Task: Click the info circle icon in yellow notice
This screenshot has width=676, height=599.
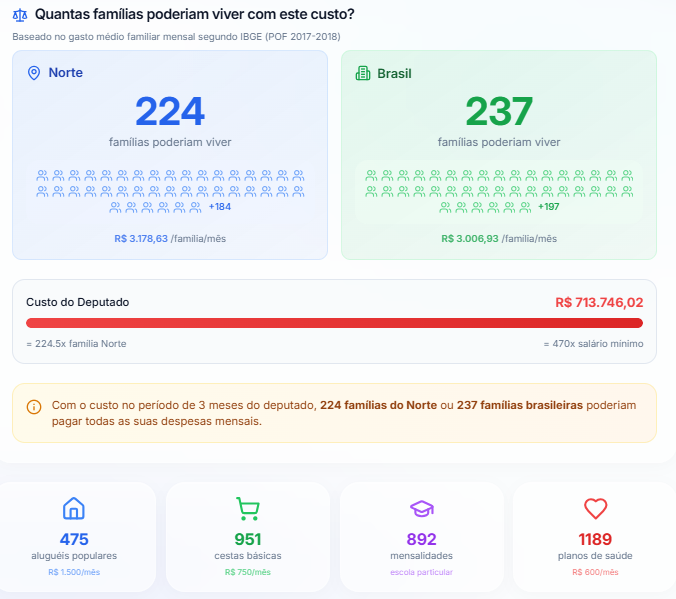Action: click(34, 406)
